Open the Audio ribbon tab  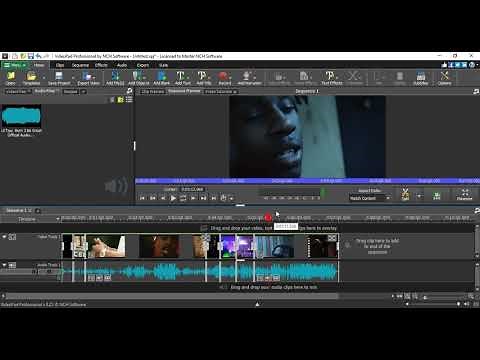122,65
